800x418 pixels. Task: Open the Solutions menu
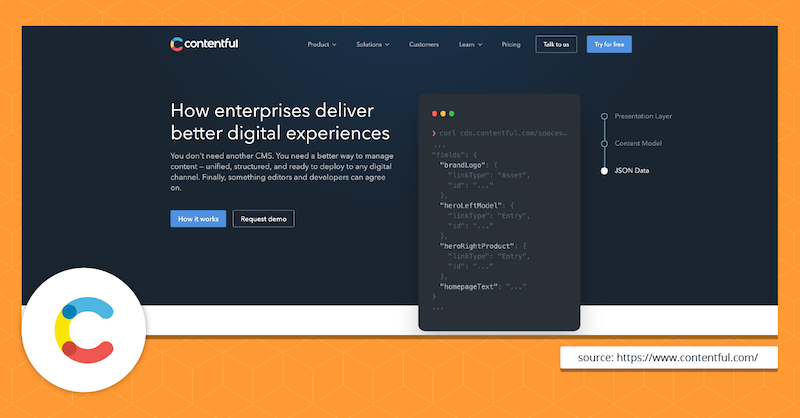372,44
